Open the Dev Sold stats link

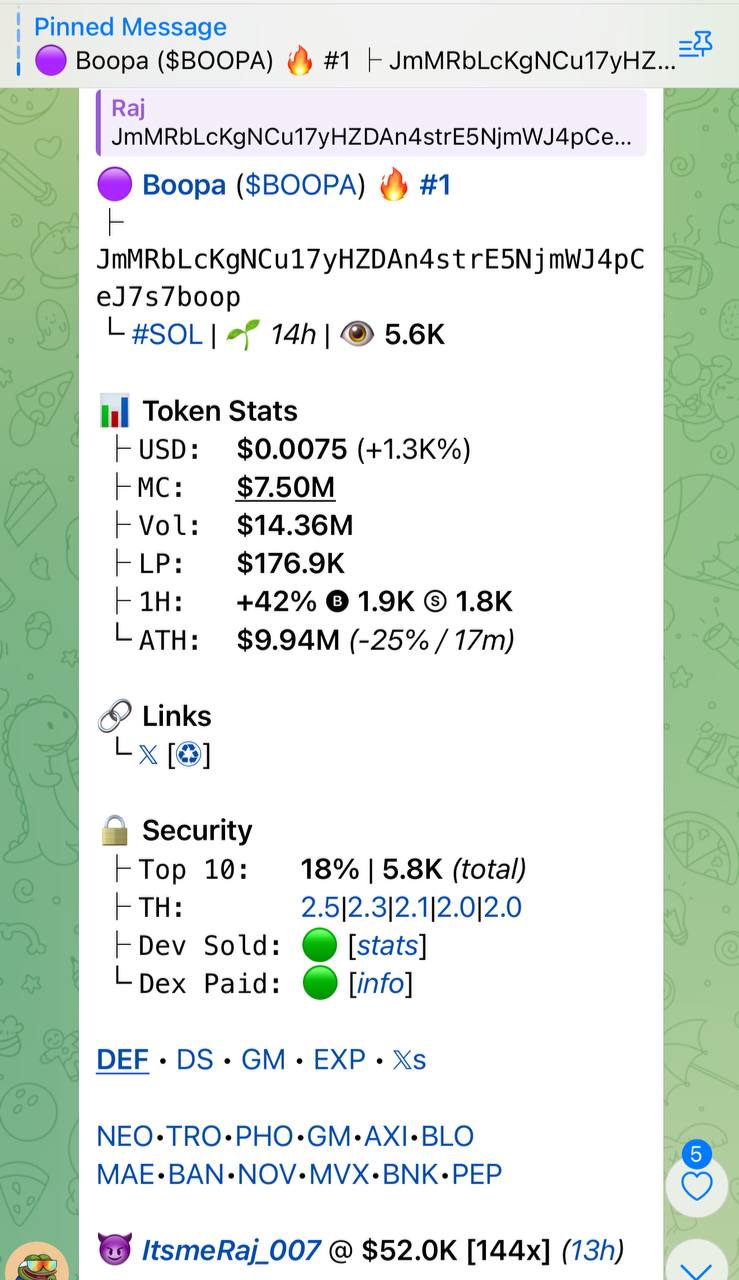(387, 945)
